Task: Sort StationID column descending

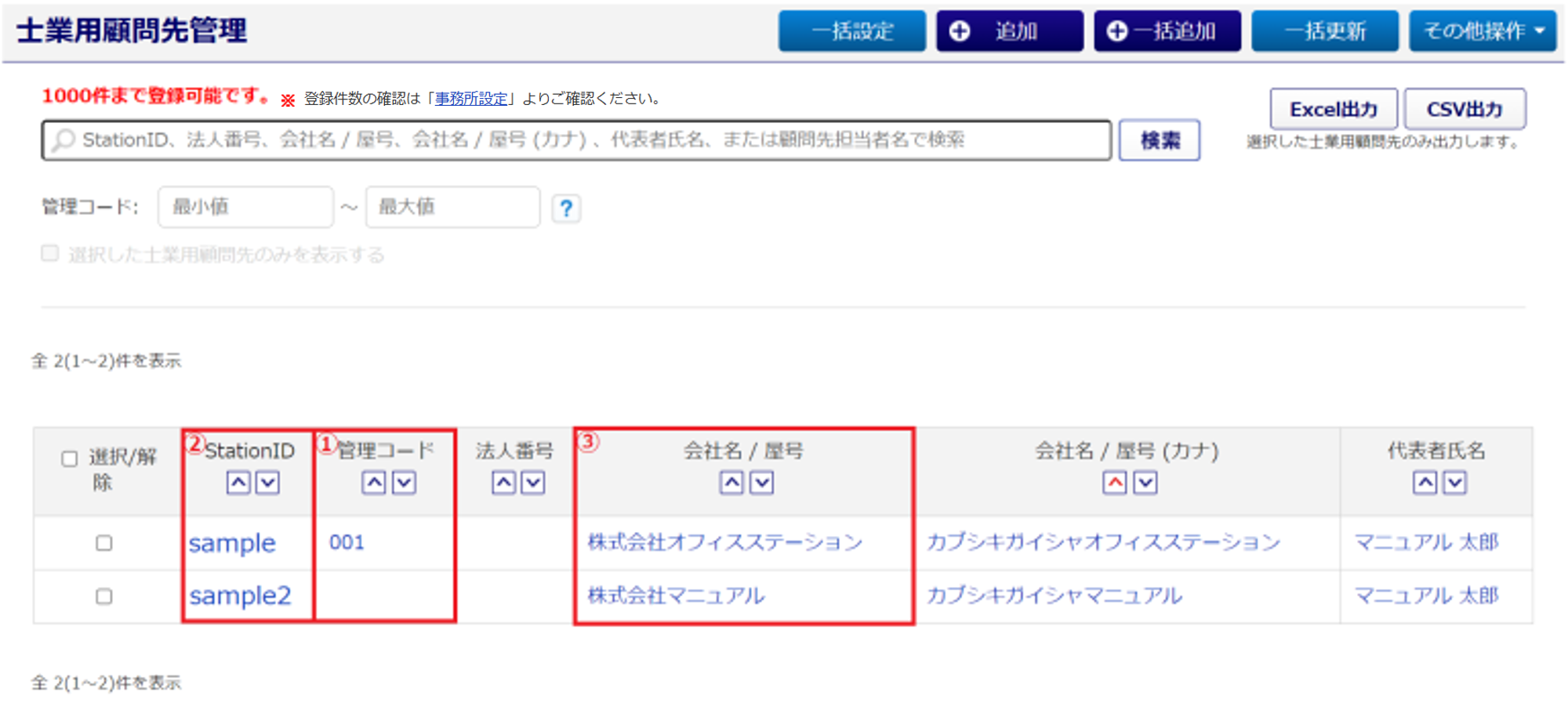Action: [268, 483]
